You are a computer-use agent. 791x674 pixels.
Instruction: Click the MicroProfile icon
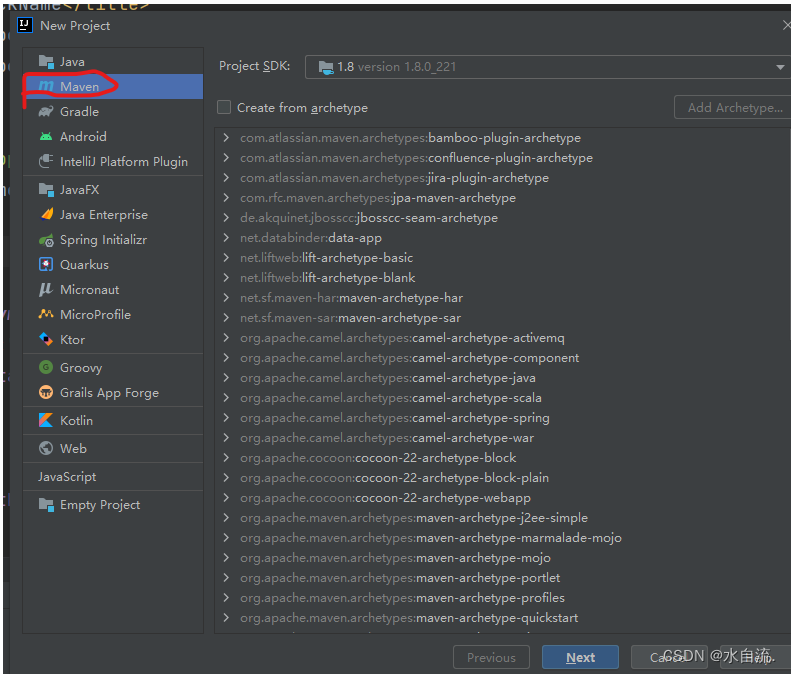46,314
